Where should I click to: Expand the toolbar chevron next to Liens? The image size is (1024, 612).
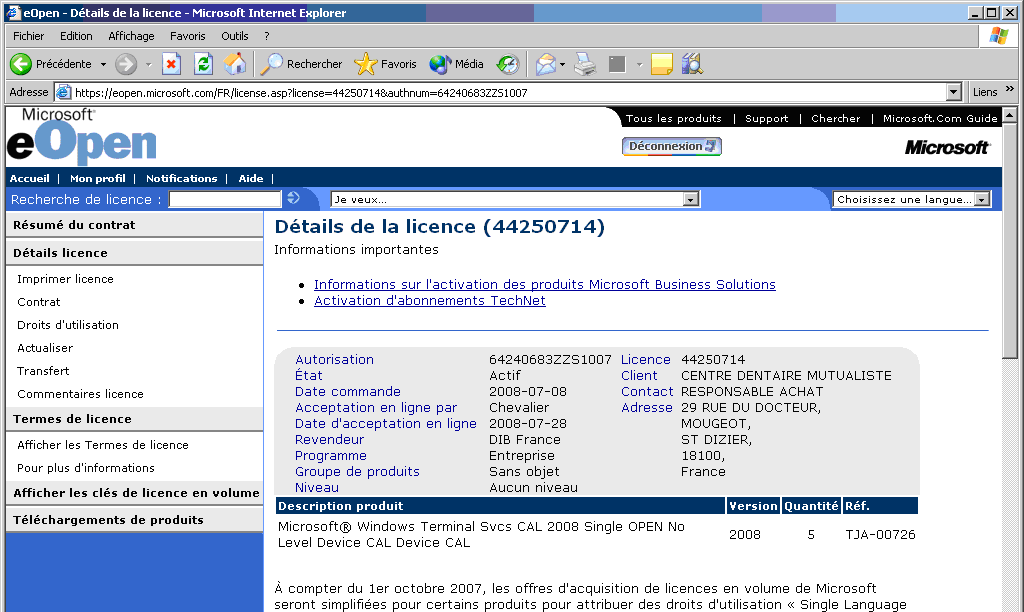coord(1010,89)
